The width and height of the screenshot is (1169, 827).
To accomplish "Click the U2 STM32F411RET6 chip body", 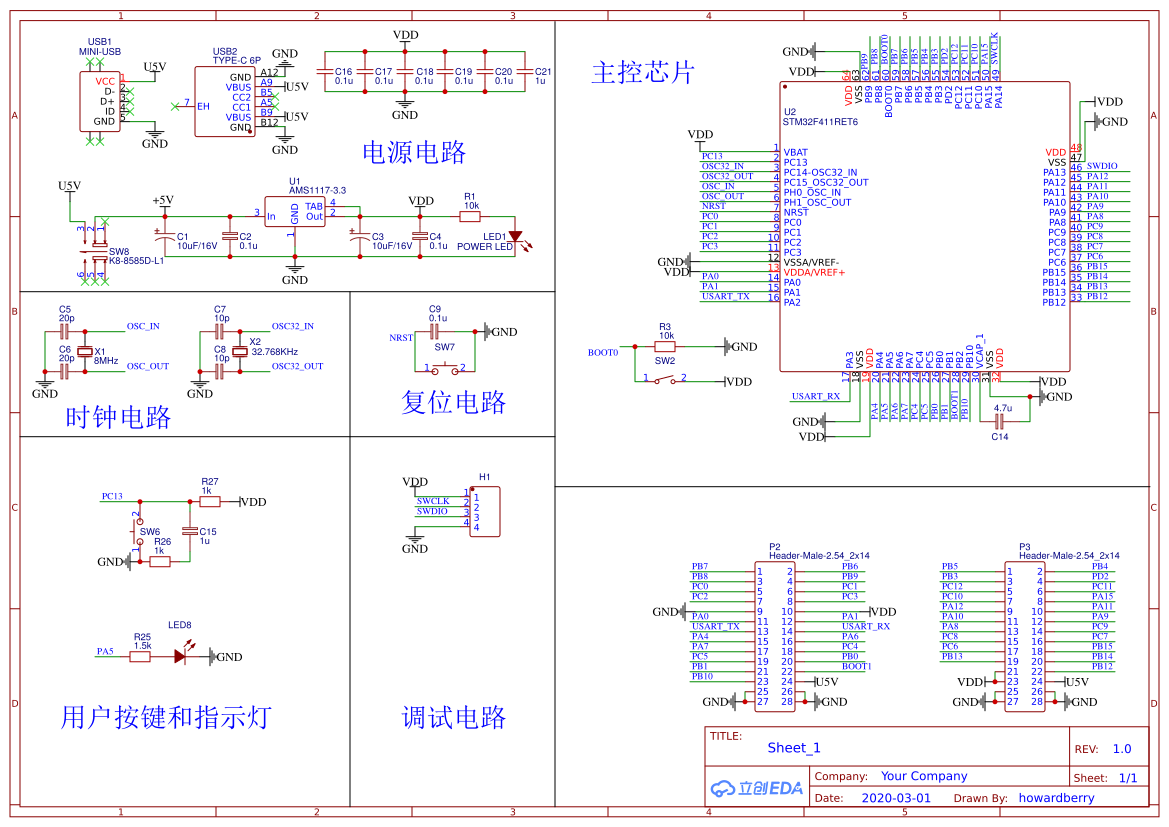I will [924, 226].
